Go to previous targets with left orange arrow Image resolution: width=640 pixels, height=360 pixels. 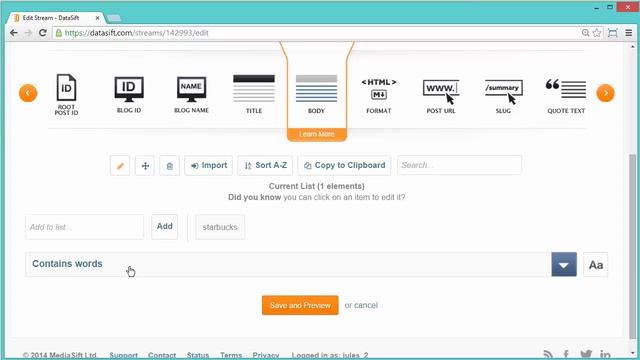28,93
